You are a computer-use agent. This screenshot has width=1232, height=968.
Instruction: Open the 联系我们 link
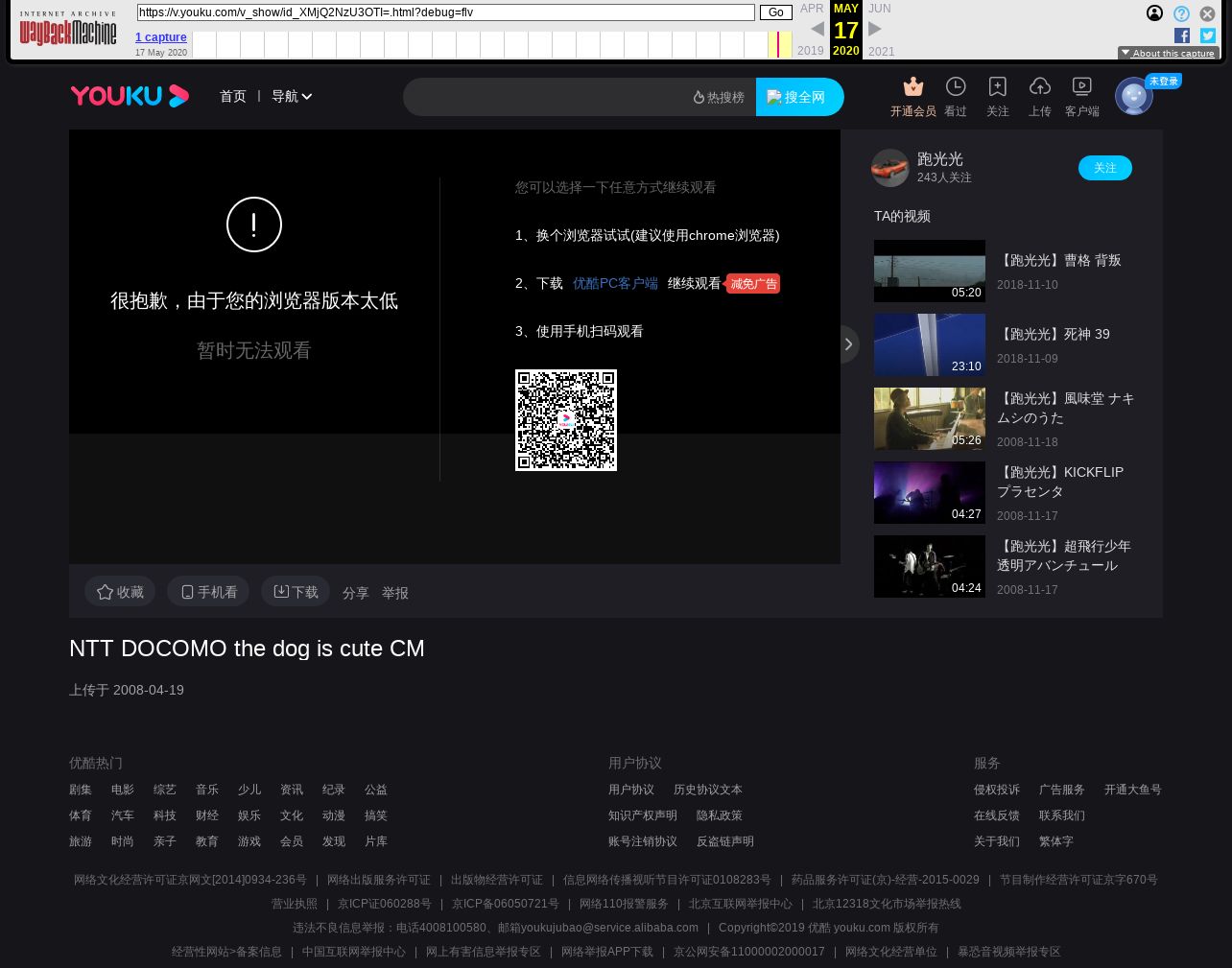(x=1062, y=815)
